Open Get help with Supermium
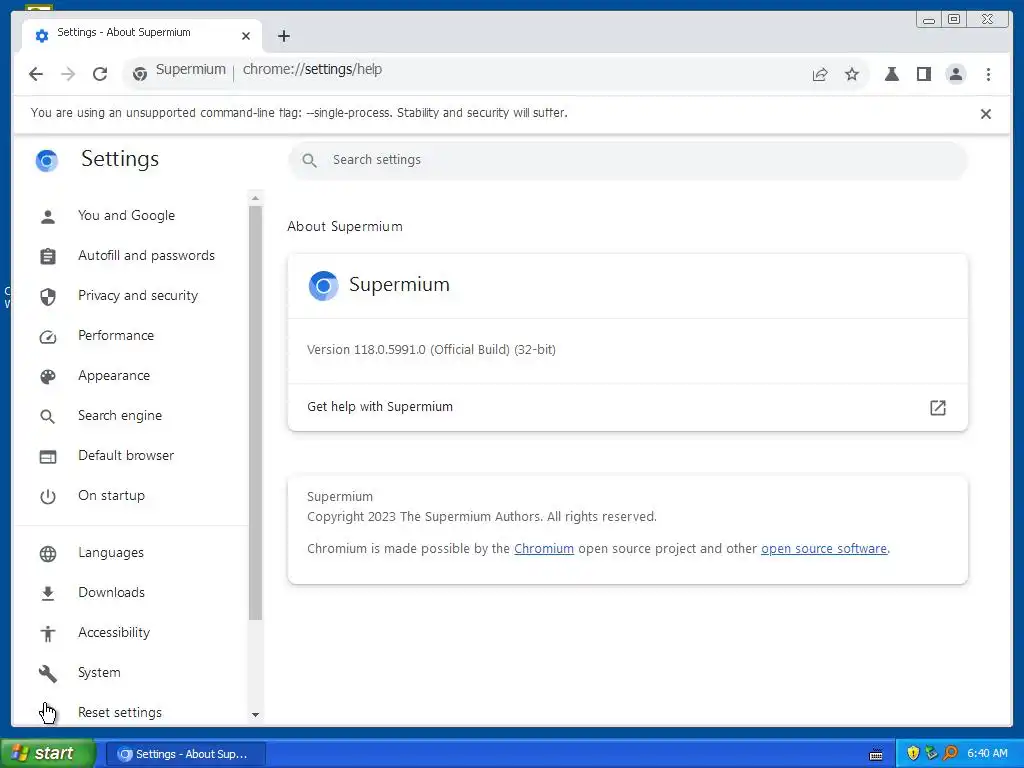 628,407
